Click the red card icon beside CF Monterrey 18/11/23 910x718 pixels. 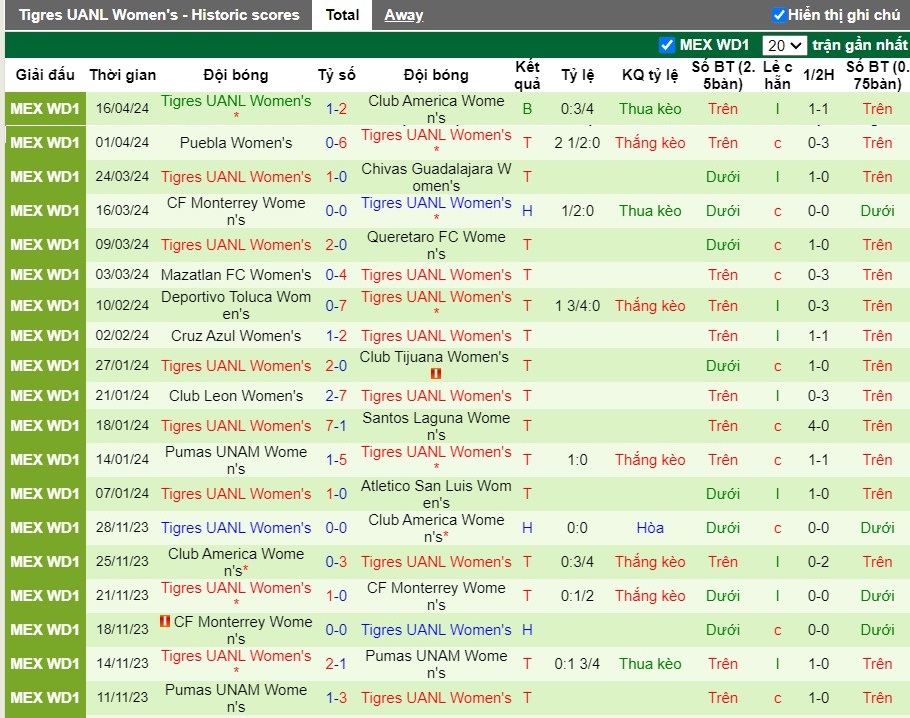(x=165, y=621)
